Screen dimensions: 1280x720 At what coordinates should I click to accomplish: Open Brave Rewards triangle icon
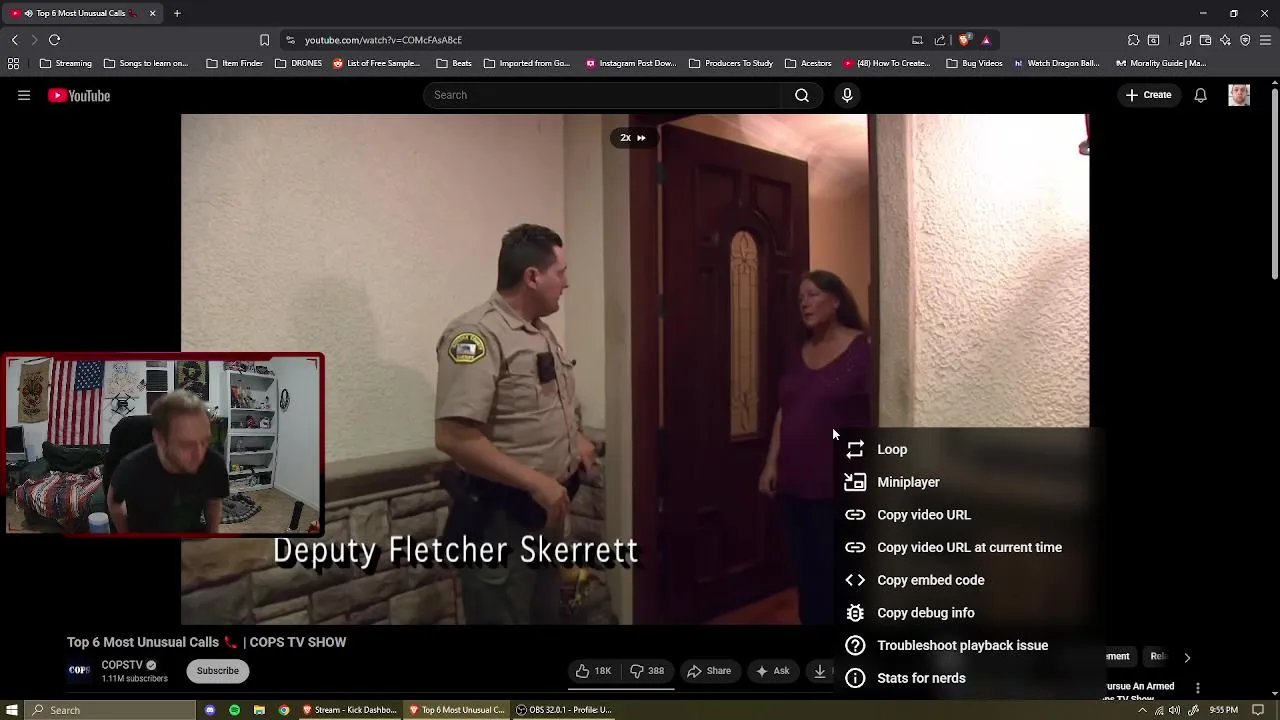pyautogui.click(x=986, y=40)
